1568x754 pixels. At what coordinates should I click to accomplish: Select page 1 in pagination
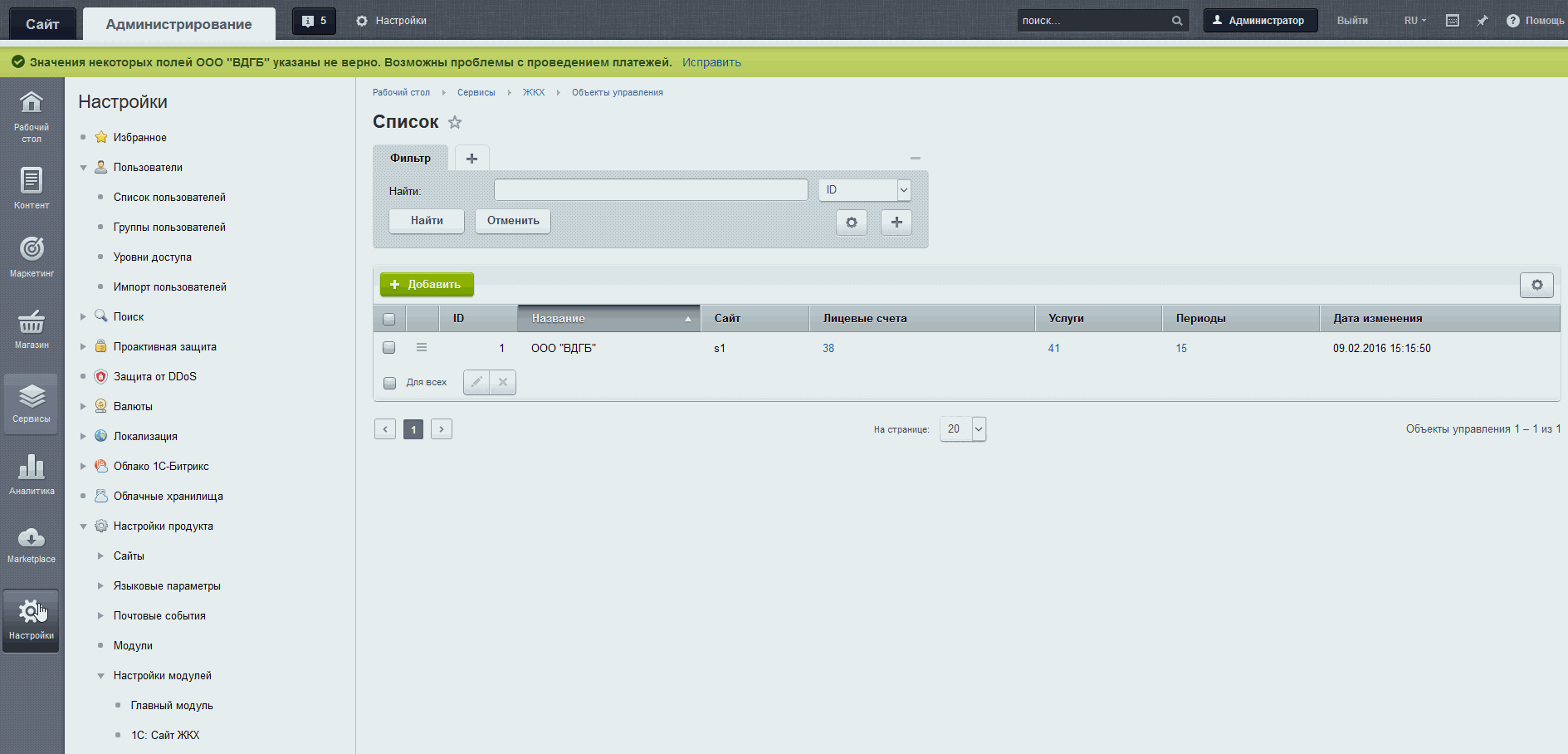coord(413,429)
